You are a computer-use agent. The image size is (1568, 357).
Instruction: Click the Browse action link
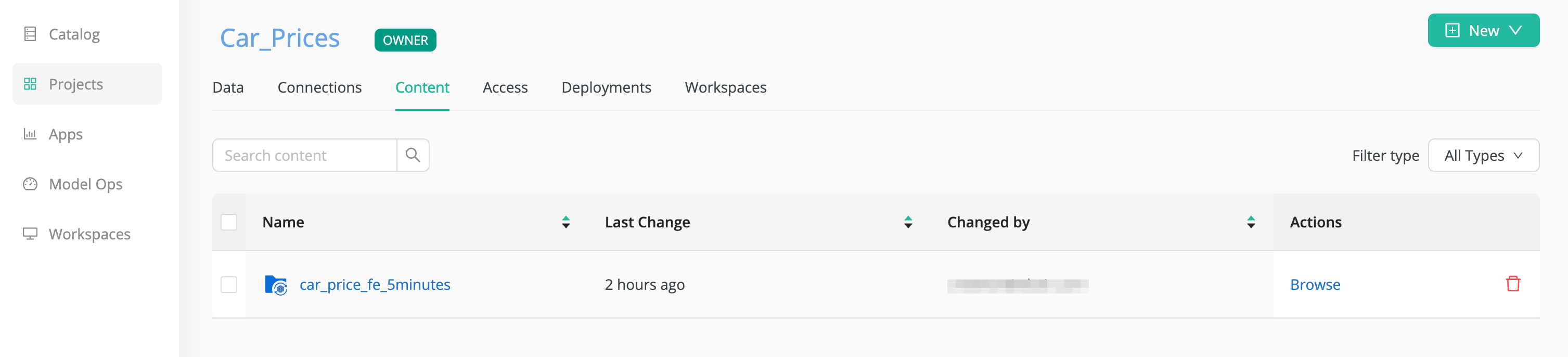[1315, 285]
